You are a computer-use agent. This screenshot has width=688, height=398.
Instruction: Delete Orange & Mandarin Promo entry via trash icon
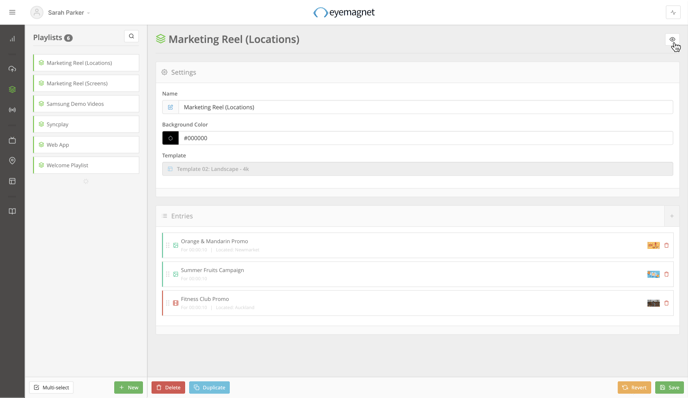(x=666, y=245)
